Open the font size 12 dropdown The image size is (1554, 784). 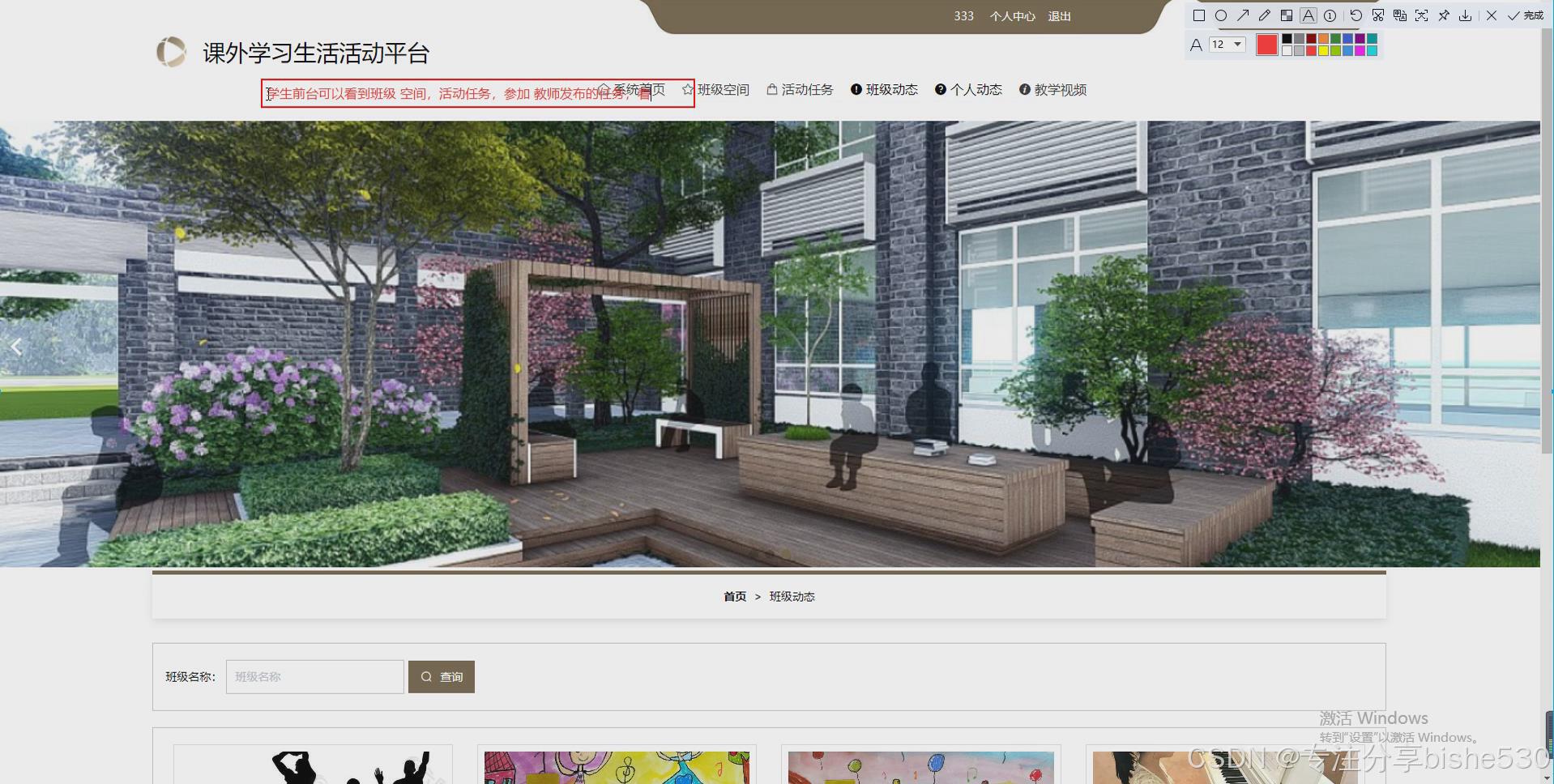tap(1226, 45)
